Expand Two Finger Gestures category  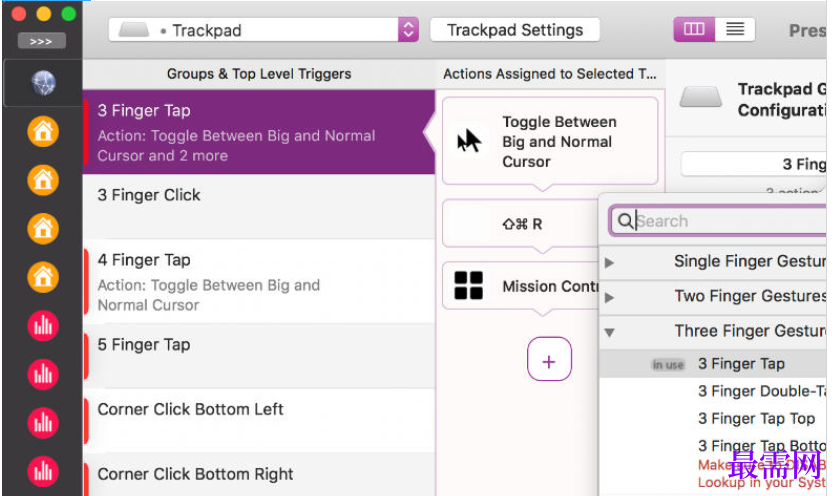coord(609,297)
